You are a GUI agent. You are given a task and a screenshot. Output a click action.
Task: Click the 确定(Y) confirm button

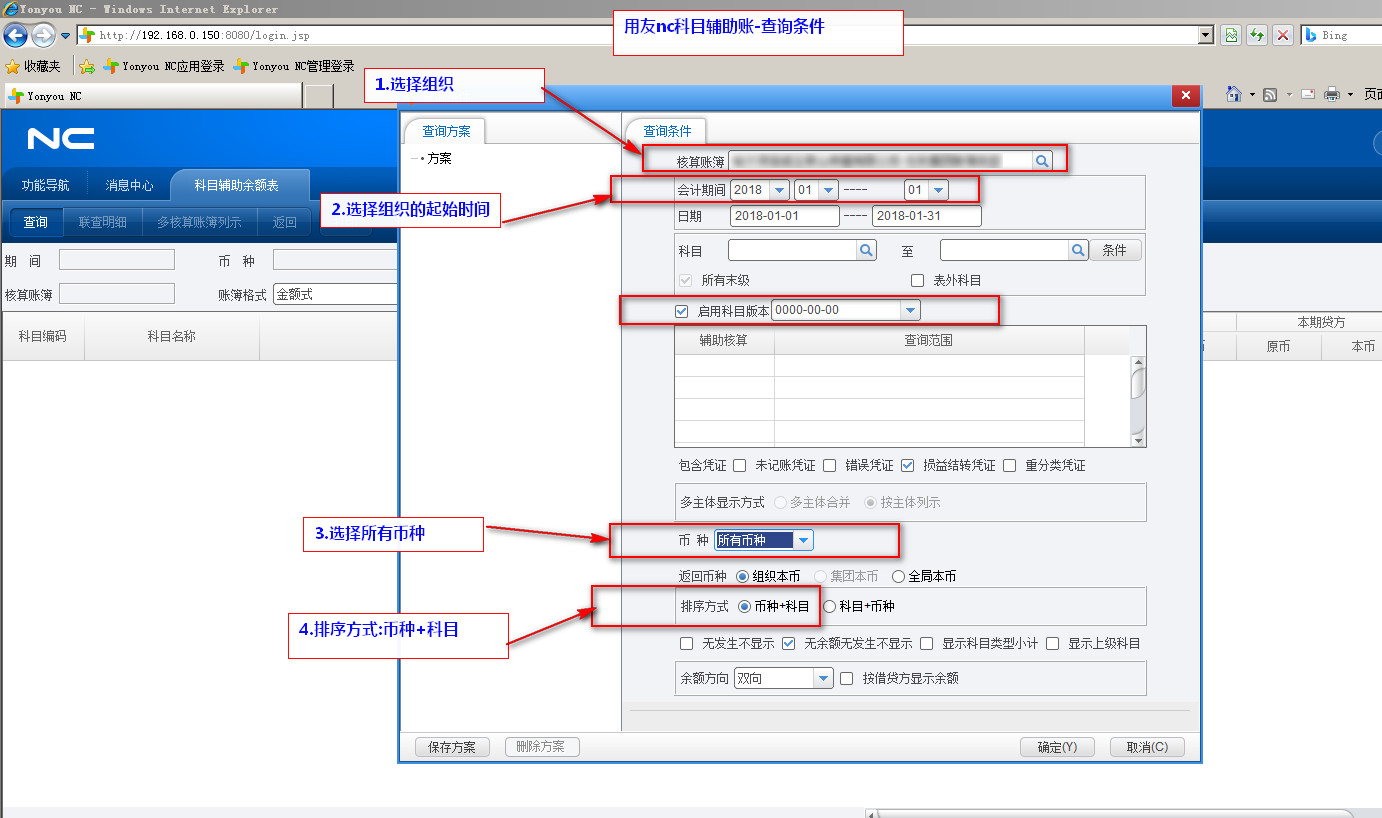pyautogui.click(x=1057, y=747)
